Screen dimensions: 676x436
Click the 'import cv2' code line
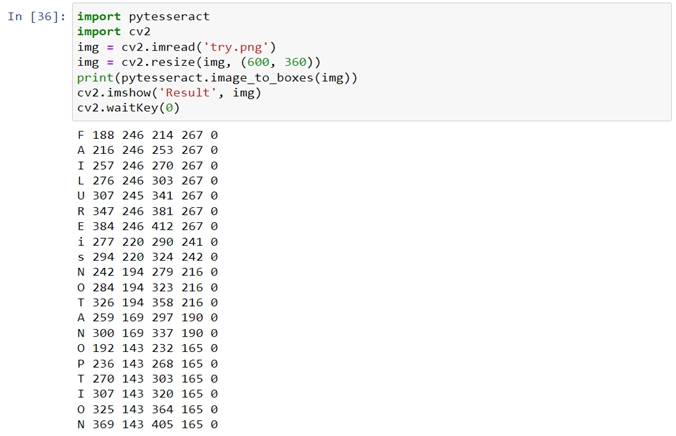click(114, 31)
